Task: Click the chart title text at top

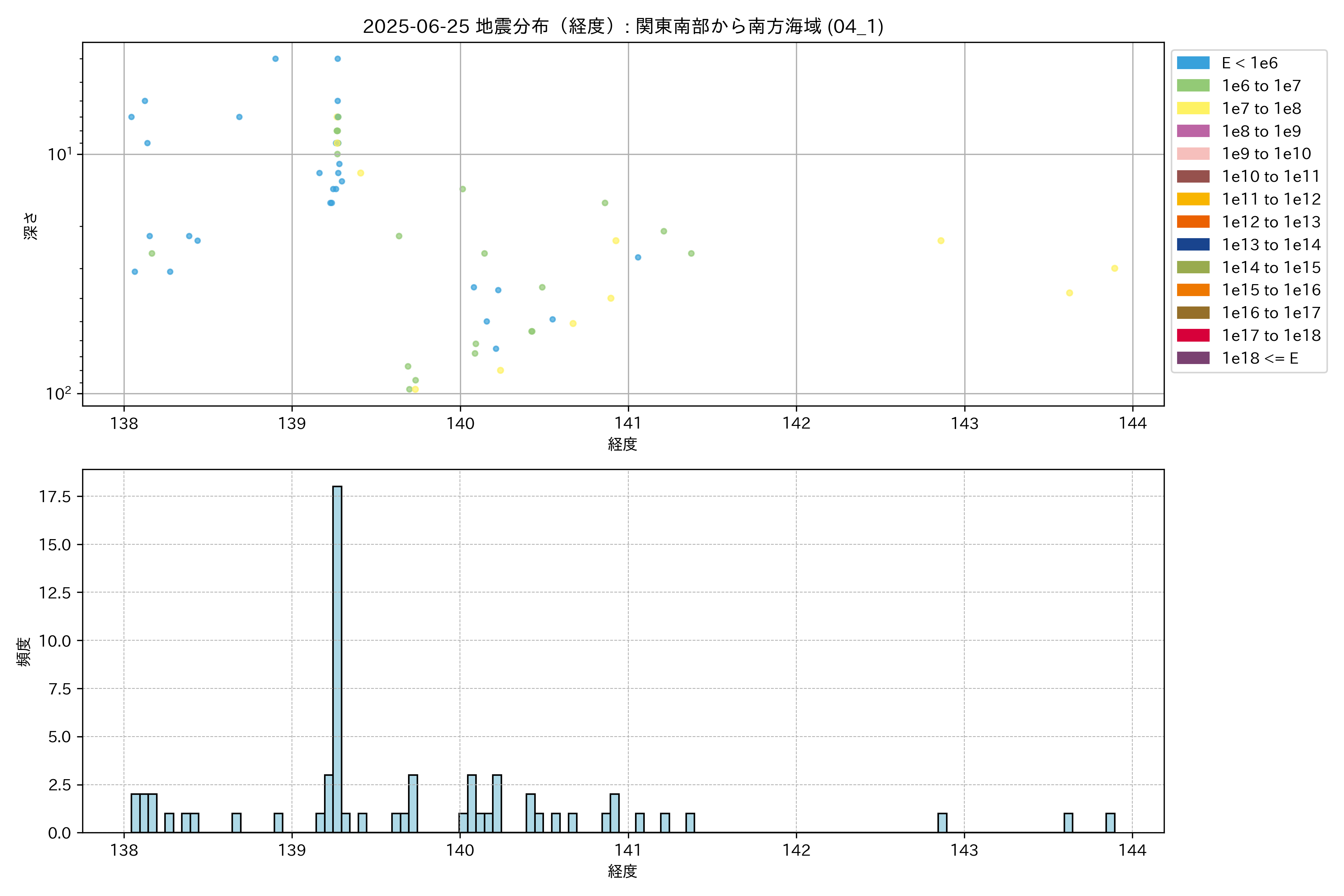Action: point(623,26)
